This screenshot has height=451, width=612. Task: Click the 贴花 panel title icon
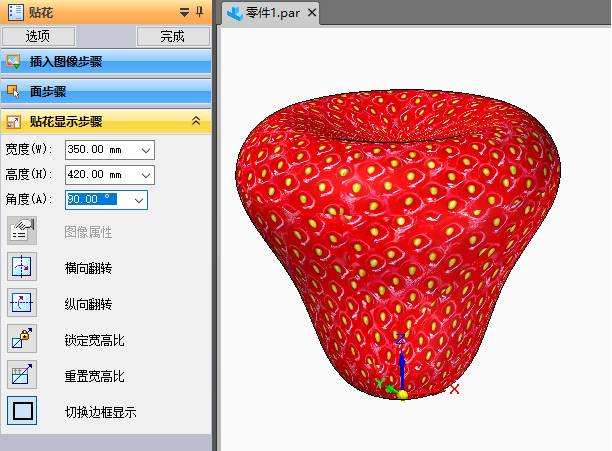click(16, 11)
